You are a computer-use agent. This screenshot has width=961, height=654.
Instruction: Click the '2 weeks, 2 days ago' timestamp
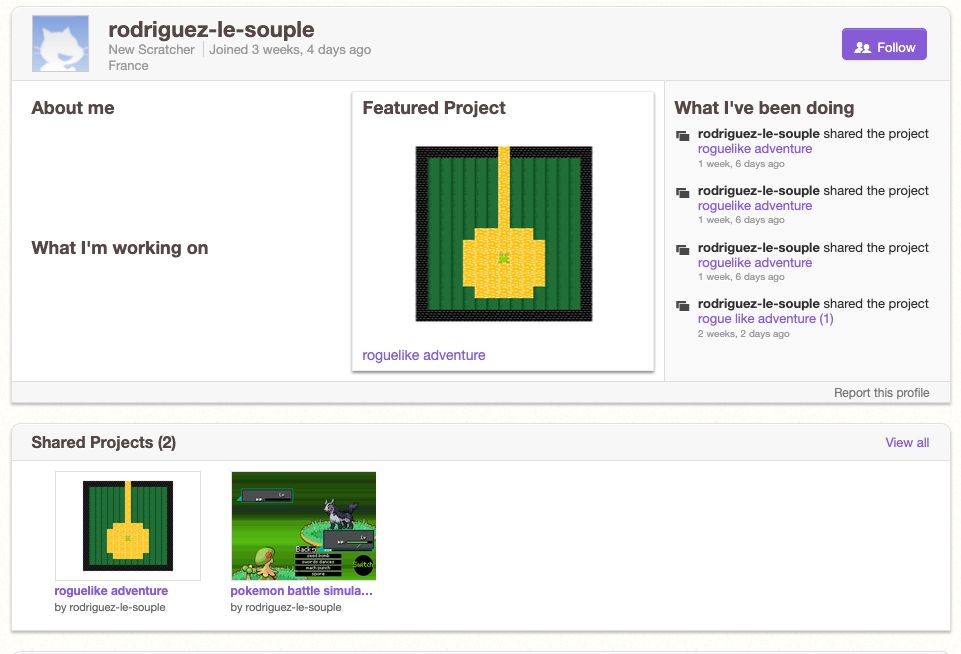pos(743,334)
